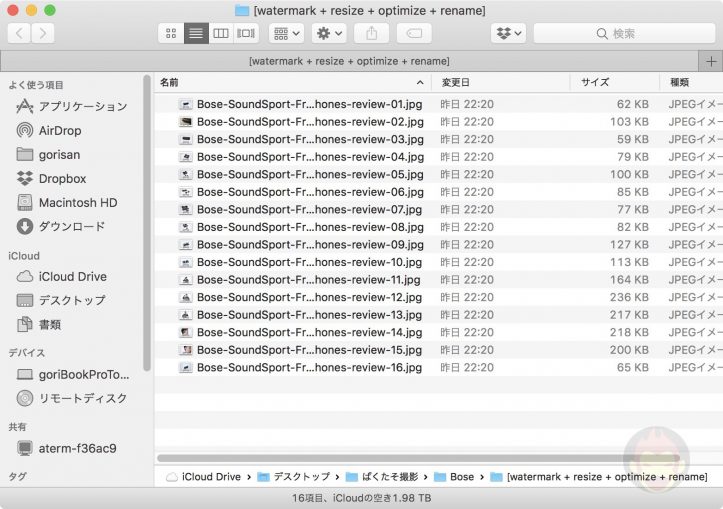Open the gear action menu
Screen dimensions: 723x509
(329, 33)
